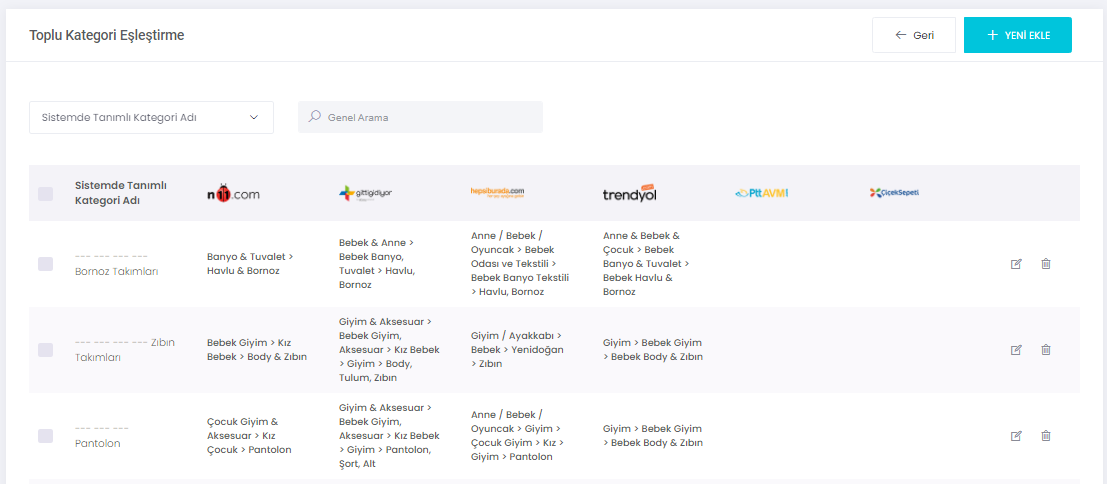Tick the checkbox for Zıbın Takımları row
Image resolution: width=1107 pixels, height=484 pixels.
click(x=46, y=350)
